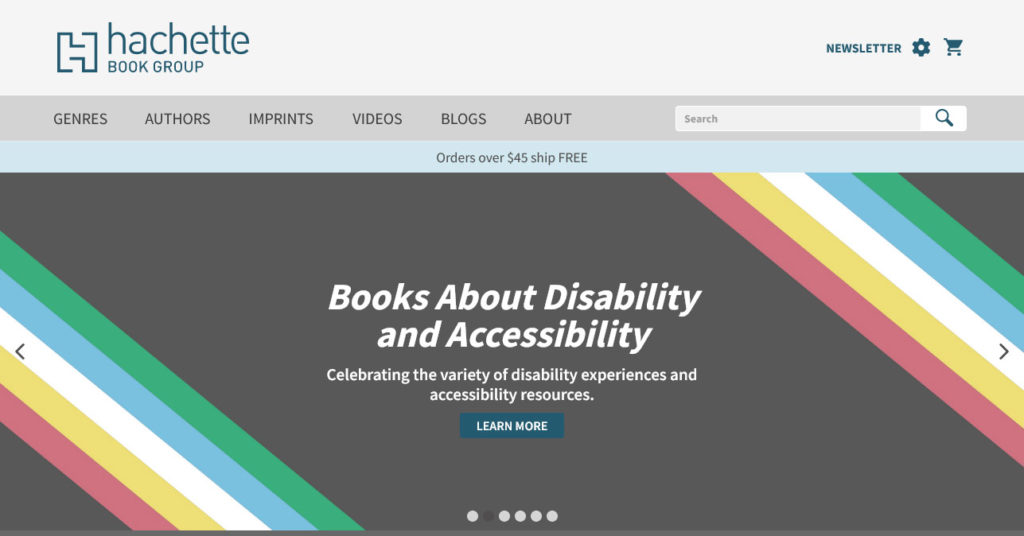Select the second (active) carousel dot
This screenshot has width=1024, height=536.
[488, 516]
